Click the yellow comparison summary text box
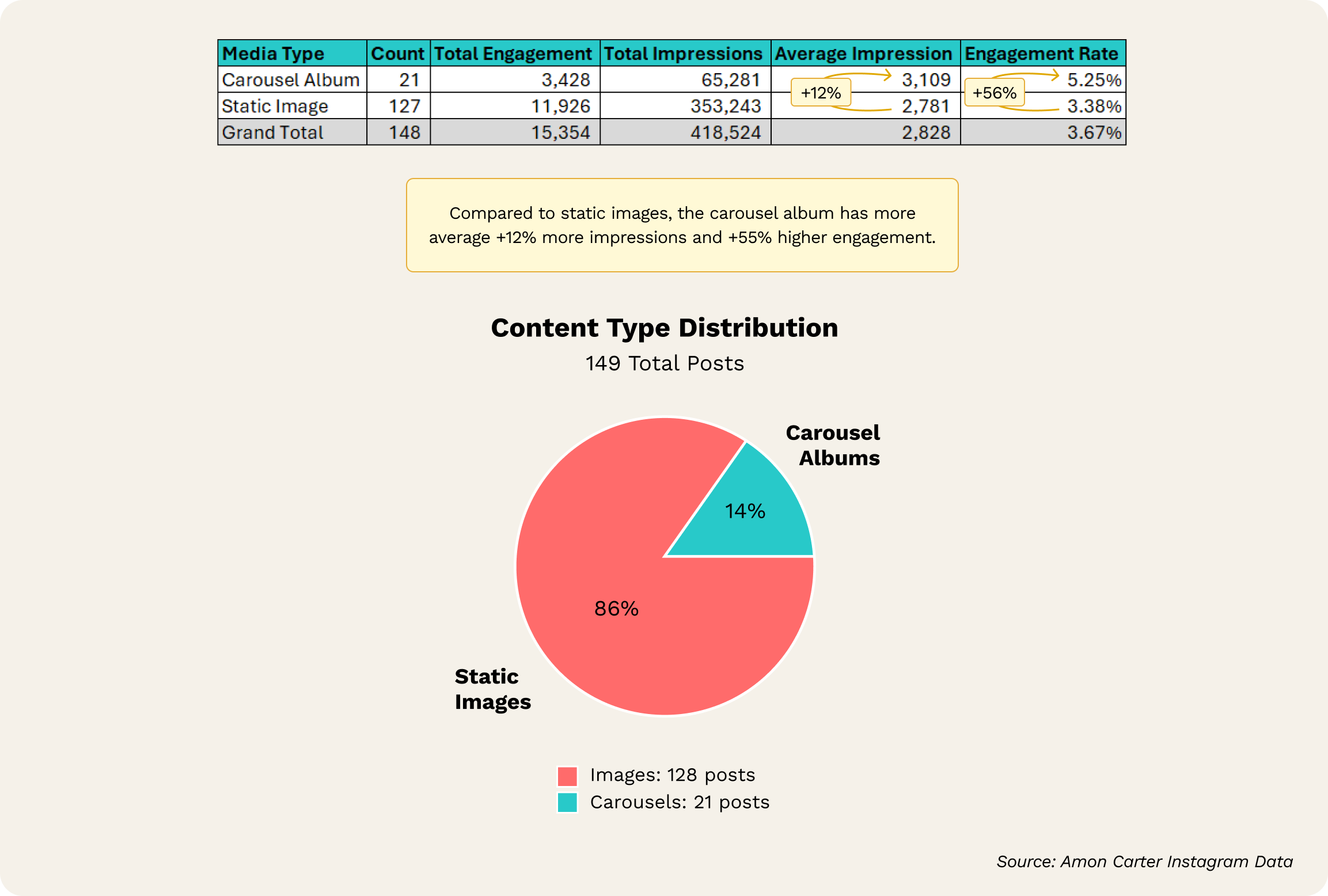The image size is (1328, 896). click(x=682, y=225)
